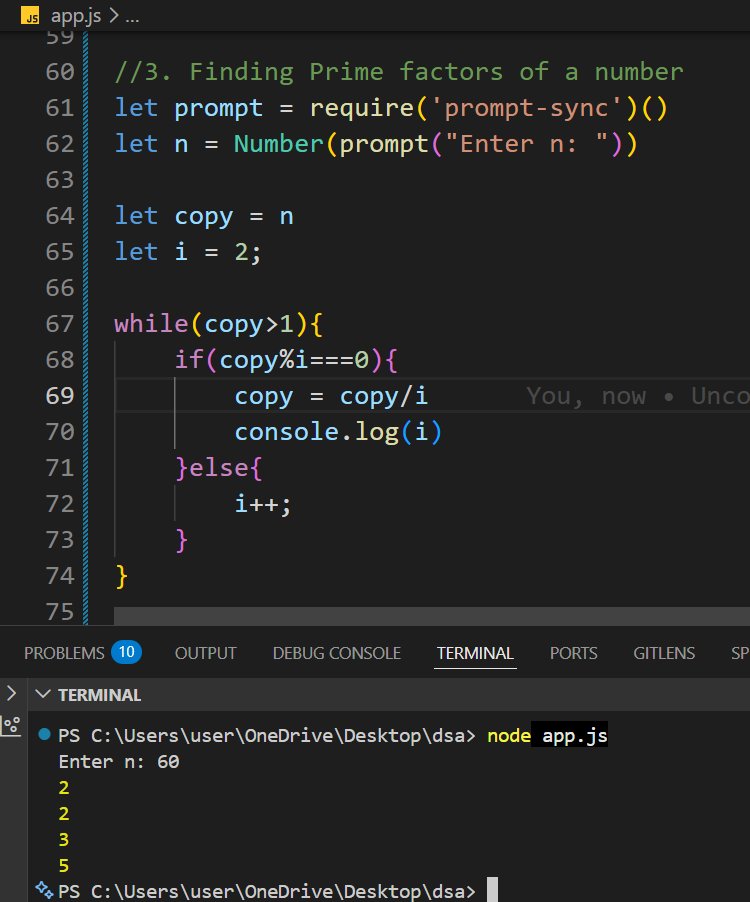Click 'Enter n: 60' terminal output

118,762
